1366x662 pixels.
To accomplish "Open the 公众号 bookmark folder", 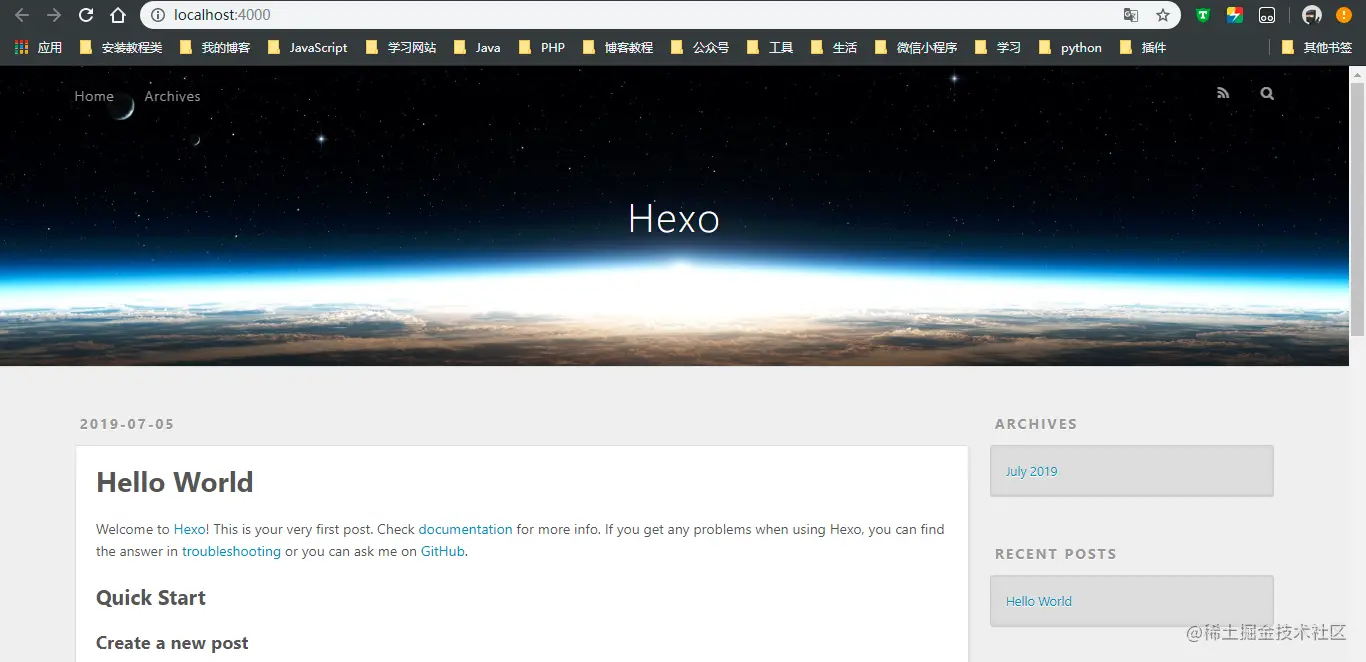I will tap(700, 47).
